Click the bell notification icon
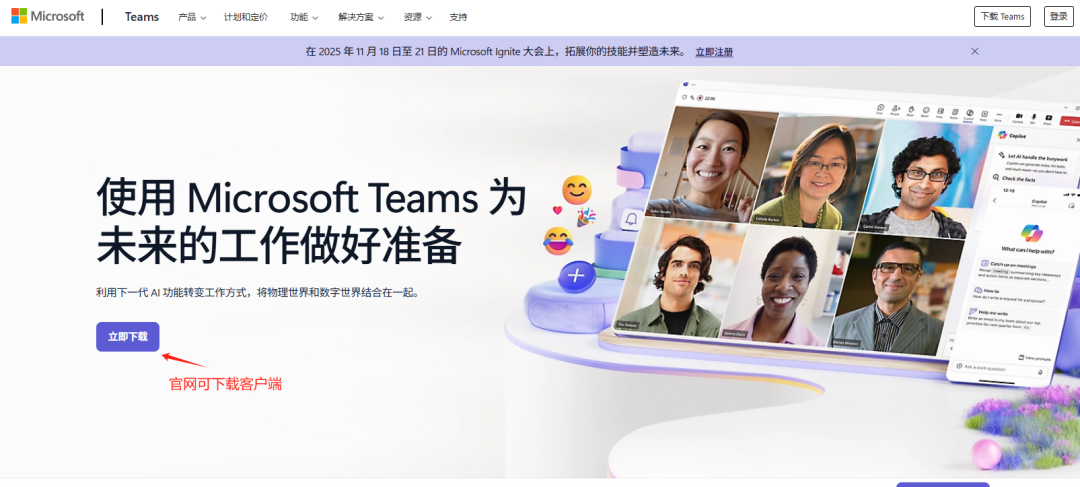The height and width of the screenshot is (487, 1080). [630, 220]
